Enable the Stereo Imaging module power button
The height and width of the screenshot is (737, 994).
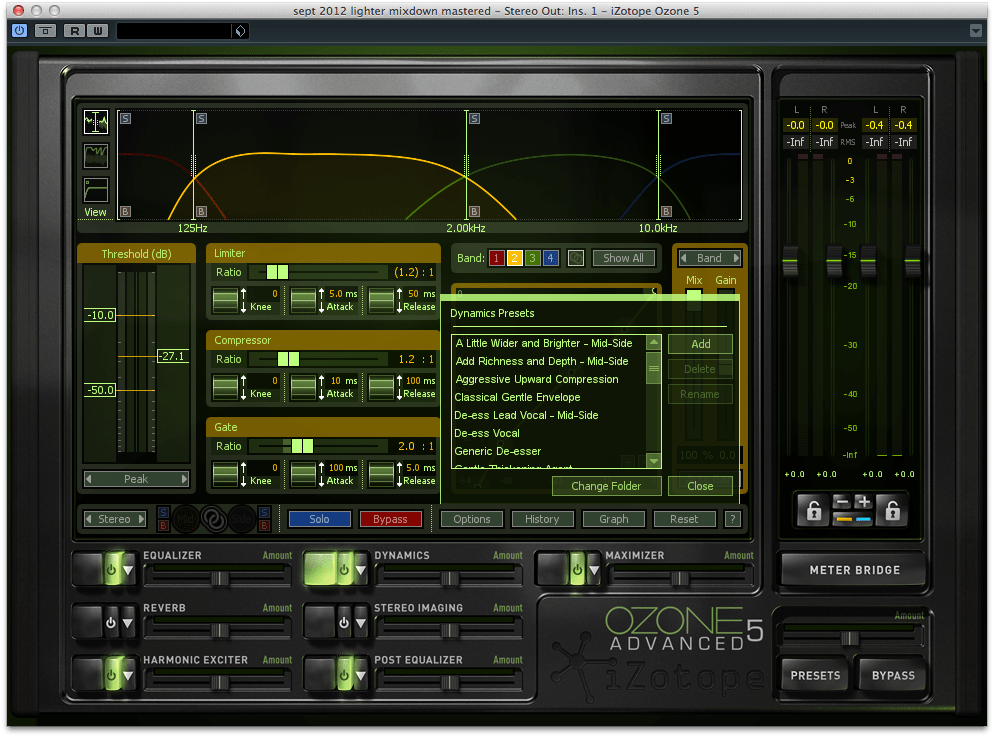344,622
